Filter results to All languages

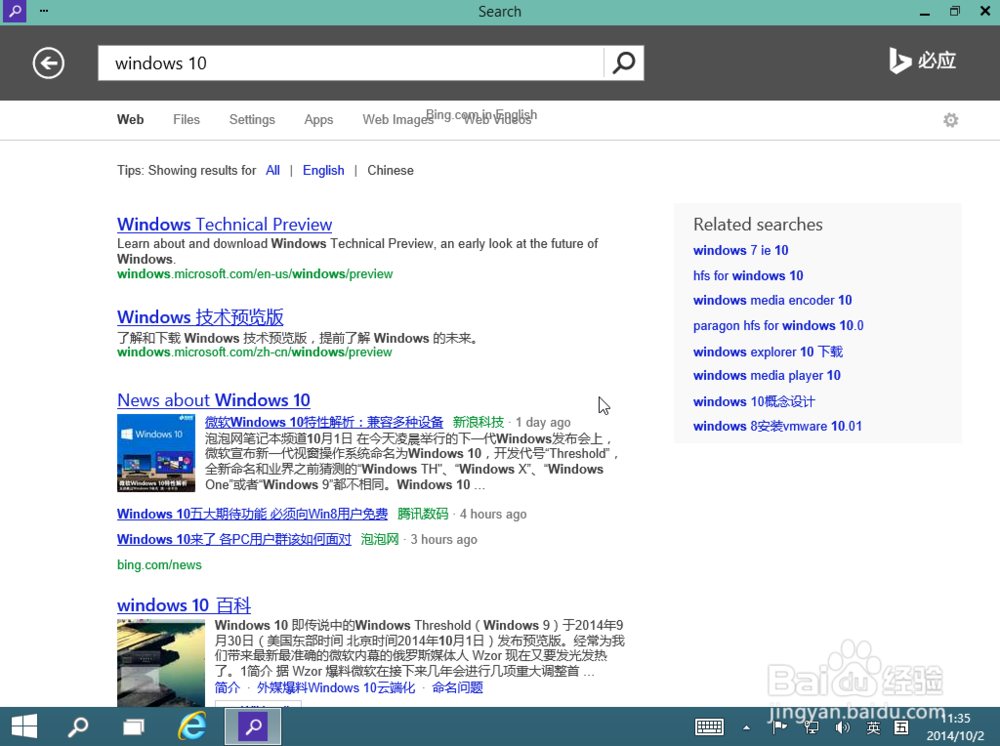coord(272,170)
